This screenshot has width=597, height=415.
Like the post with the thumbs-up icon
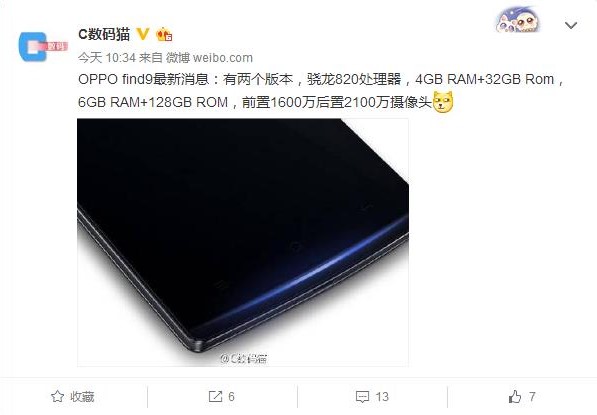[x=515, y=396]
